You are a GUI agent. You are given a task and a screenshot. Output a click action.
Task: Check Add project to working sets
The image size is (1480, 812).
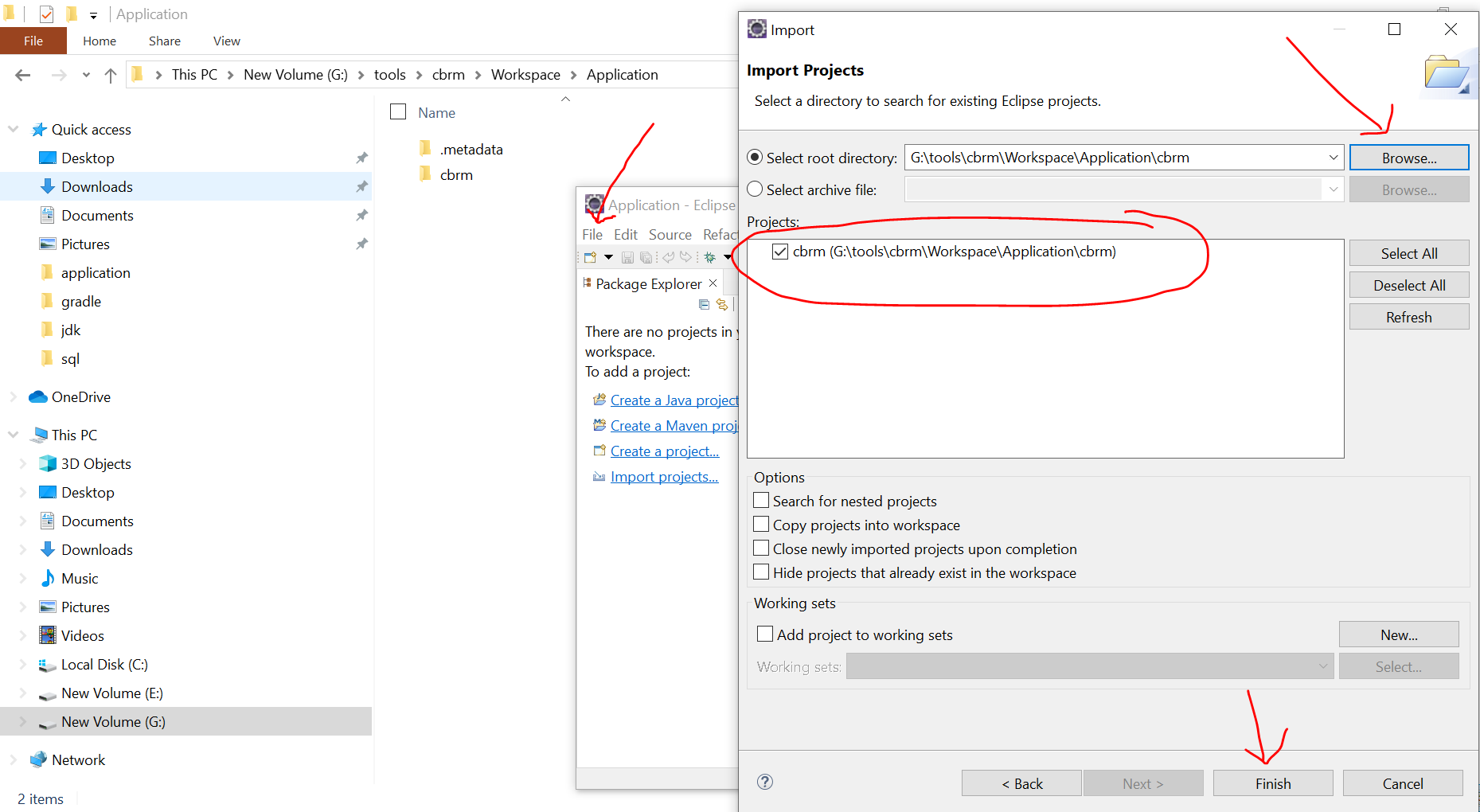[x=765, y=634]
